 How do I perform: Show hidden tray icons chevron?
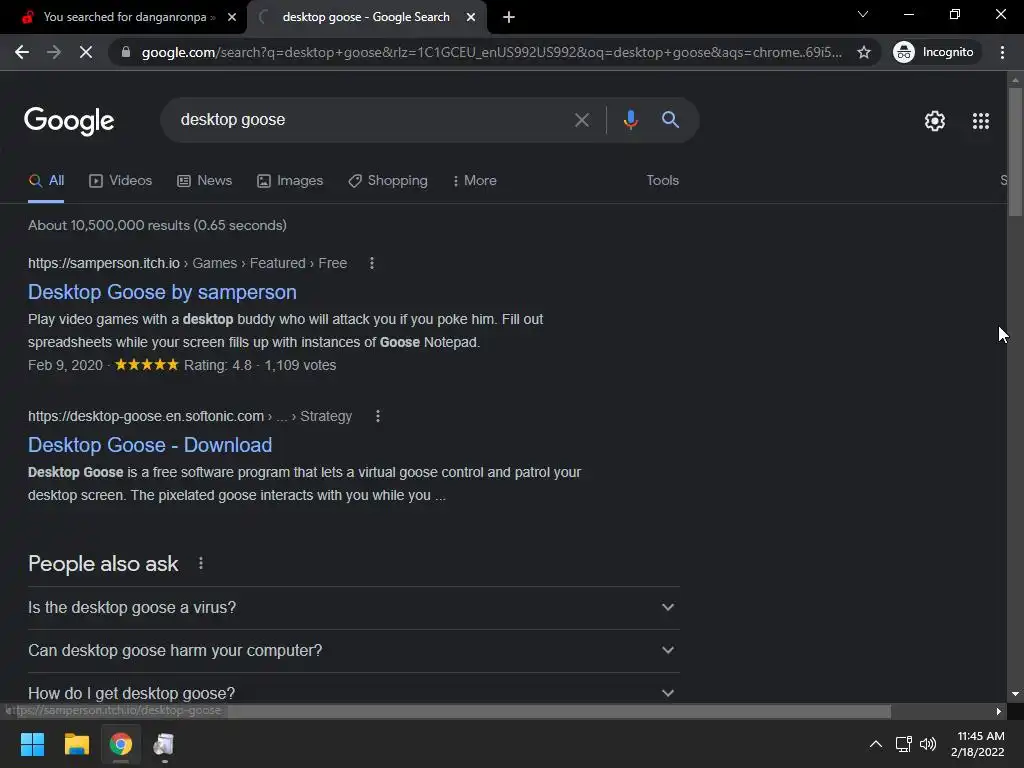pyautogui.click(x=876, y=744)
